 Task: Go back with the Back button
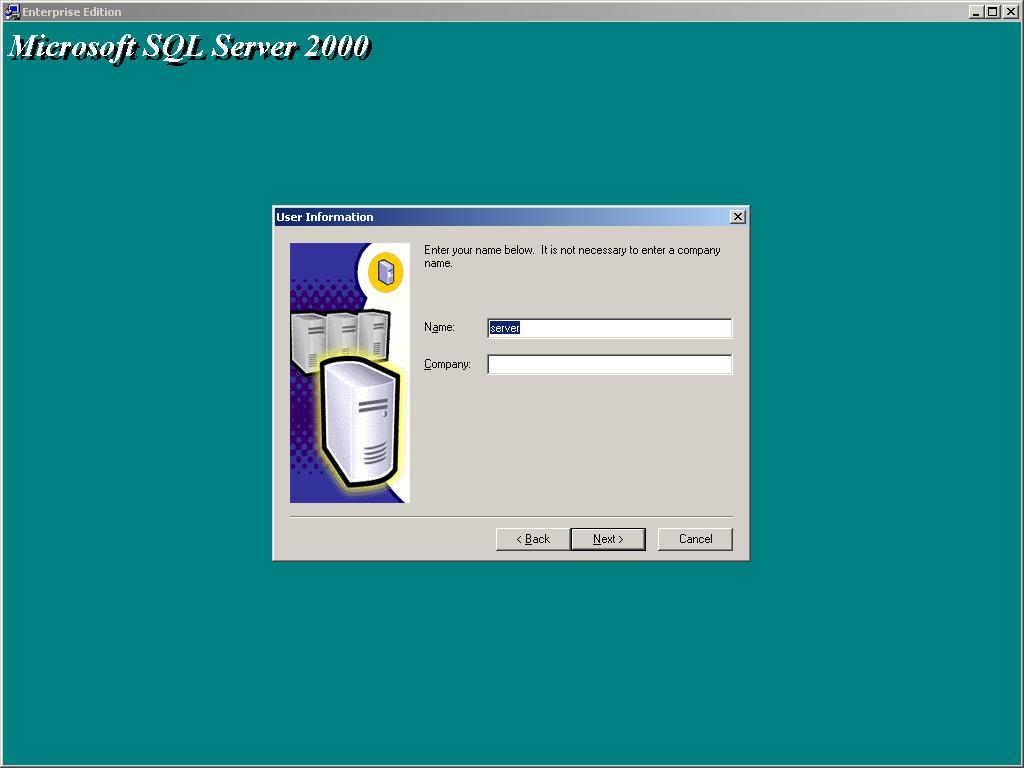pos(533,539)
